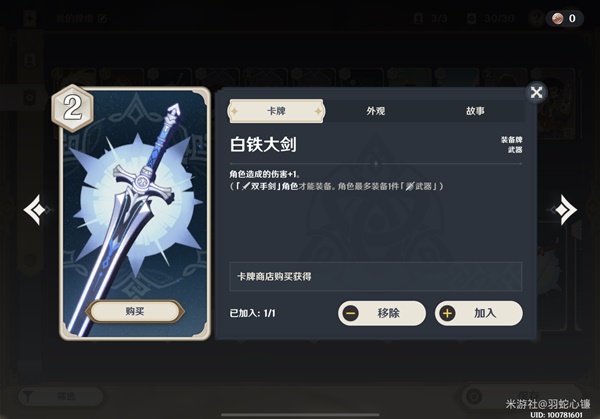
Task: Click the coin currency icon at top
Action: 558,18
